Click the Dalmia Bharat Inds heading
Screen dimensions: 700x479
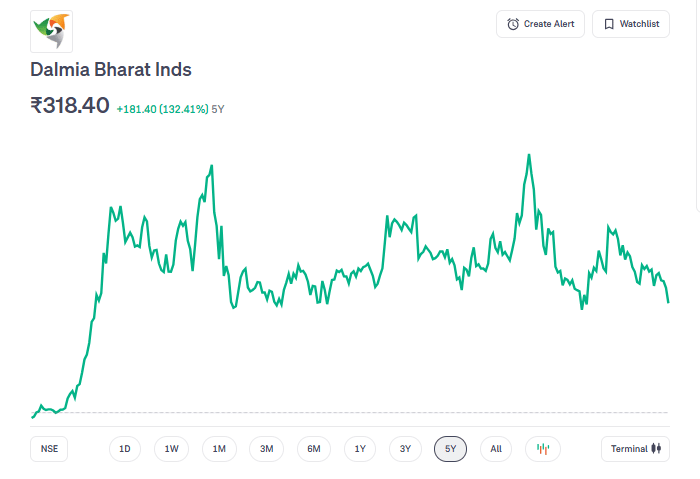[x=111, y=70]
